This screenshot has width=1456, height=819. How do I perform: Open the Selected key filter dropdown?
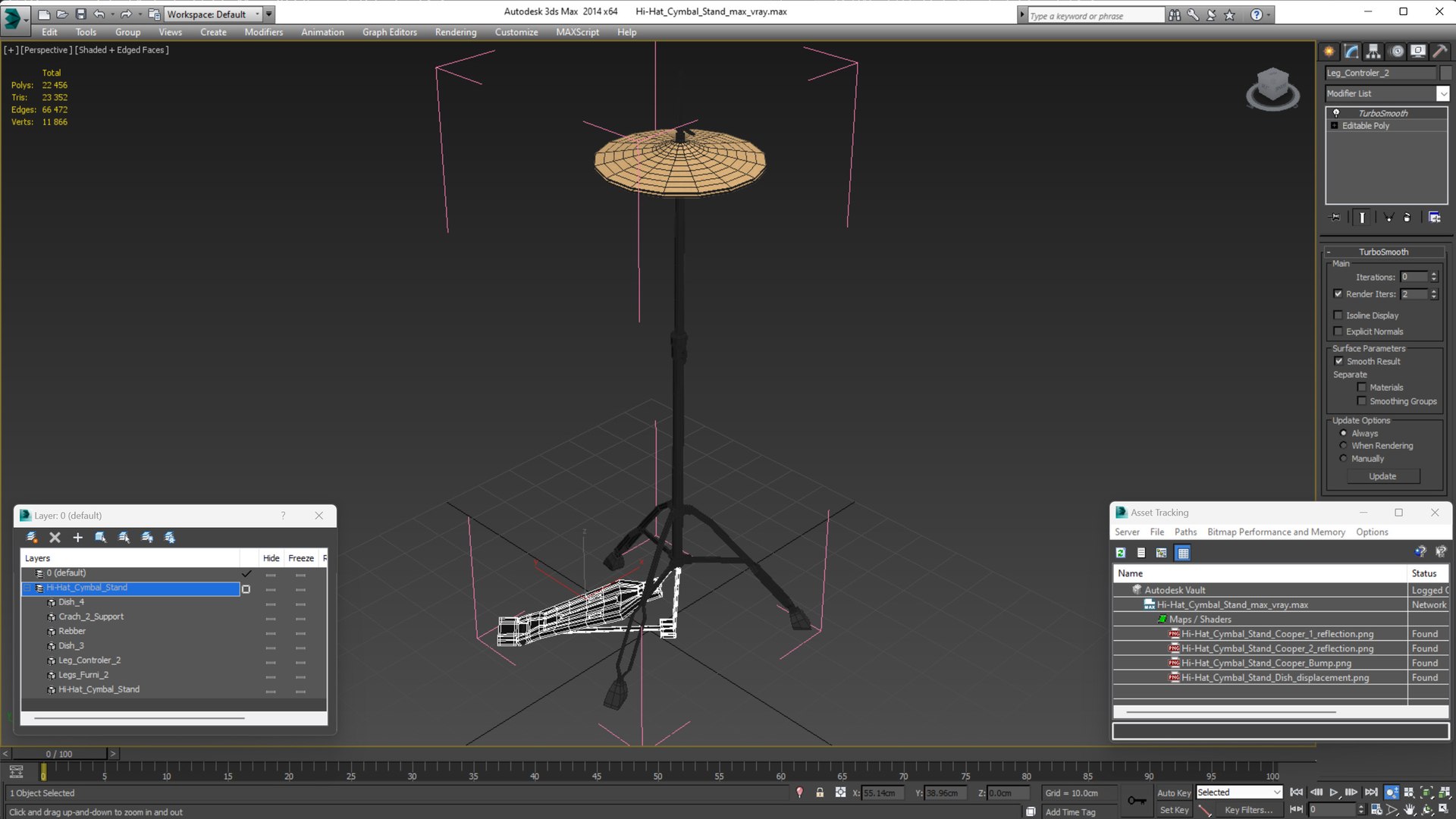pyautogui.click(x=1277, y=792)
